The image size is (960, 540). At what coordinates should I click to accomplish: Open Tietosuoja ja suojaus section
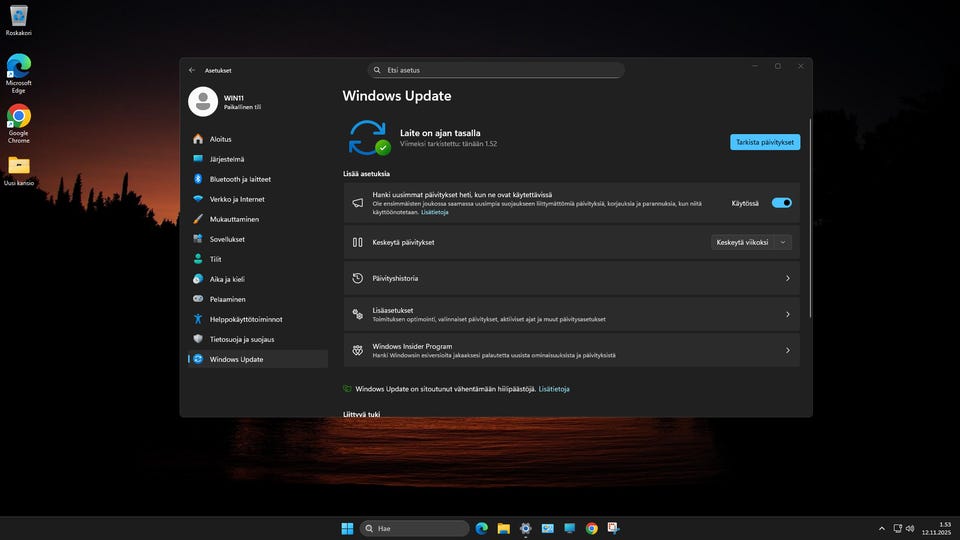pos(242,339)
